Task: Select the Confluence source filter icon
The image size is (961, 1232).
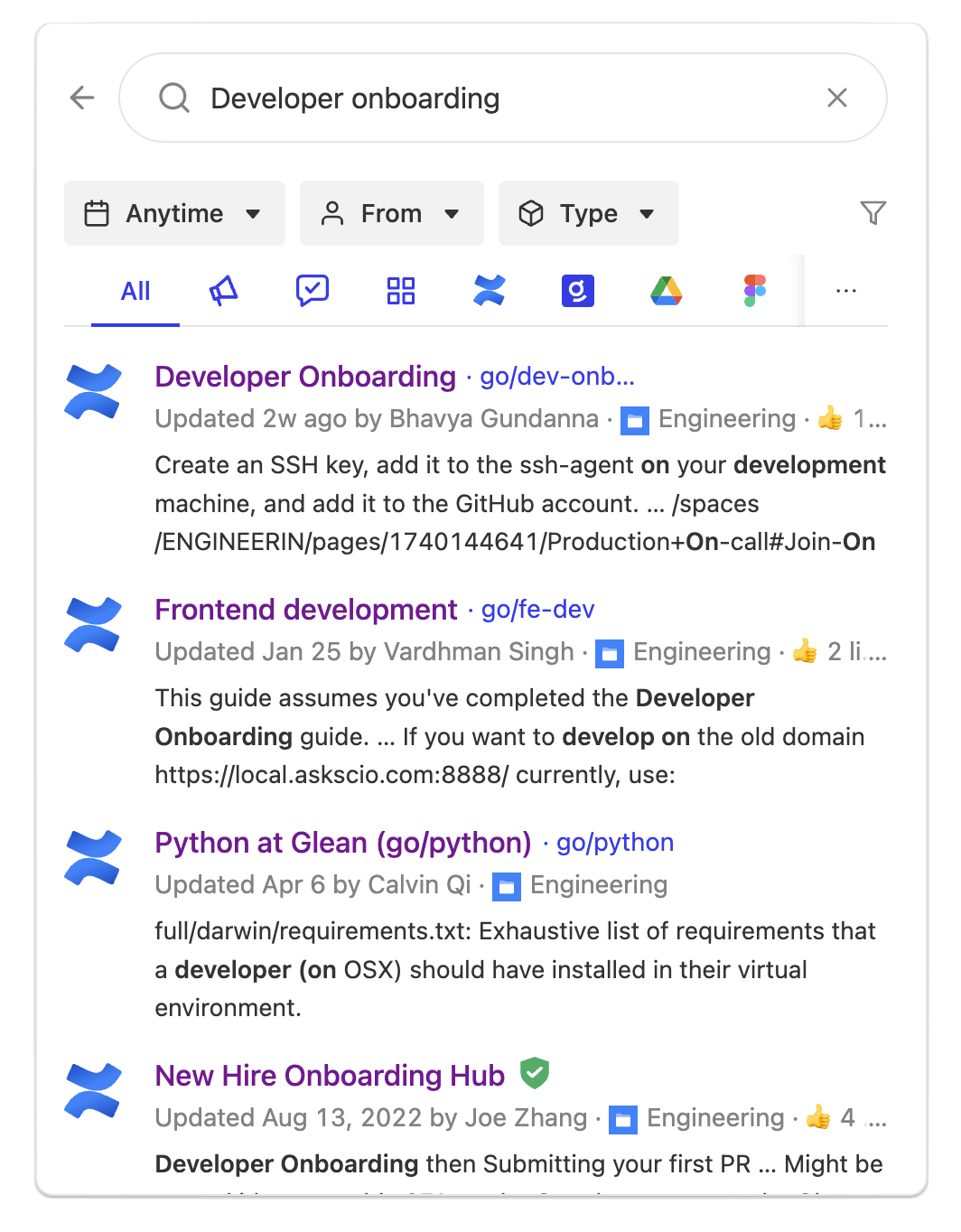Action: [x=489, y=290]
